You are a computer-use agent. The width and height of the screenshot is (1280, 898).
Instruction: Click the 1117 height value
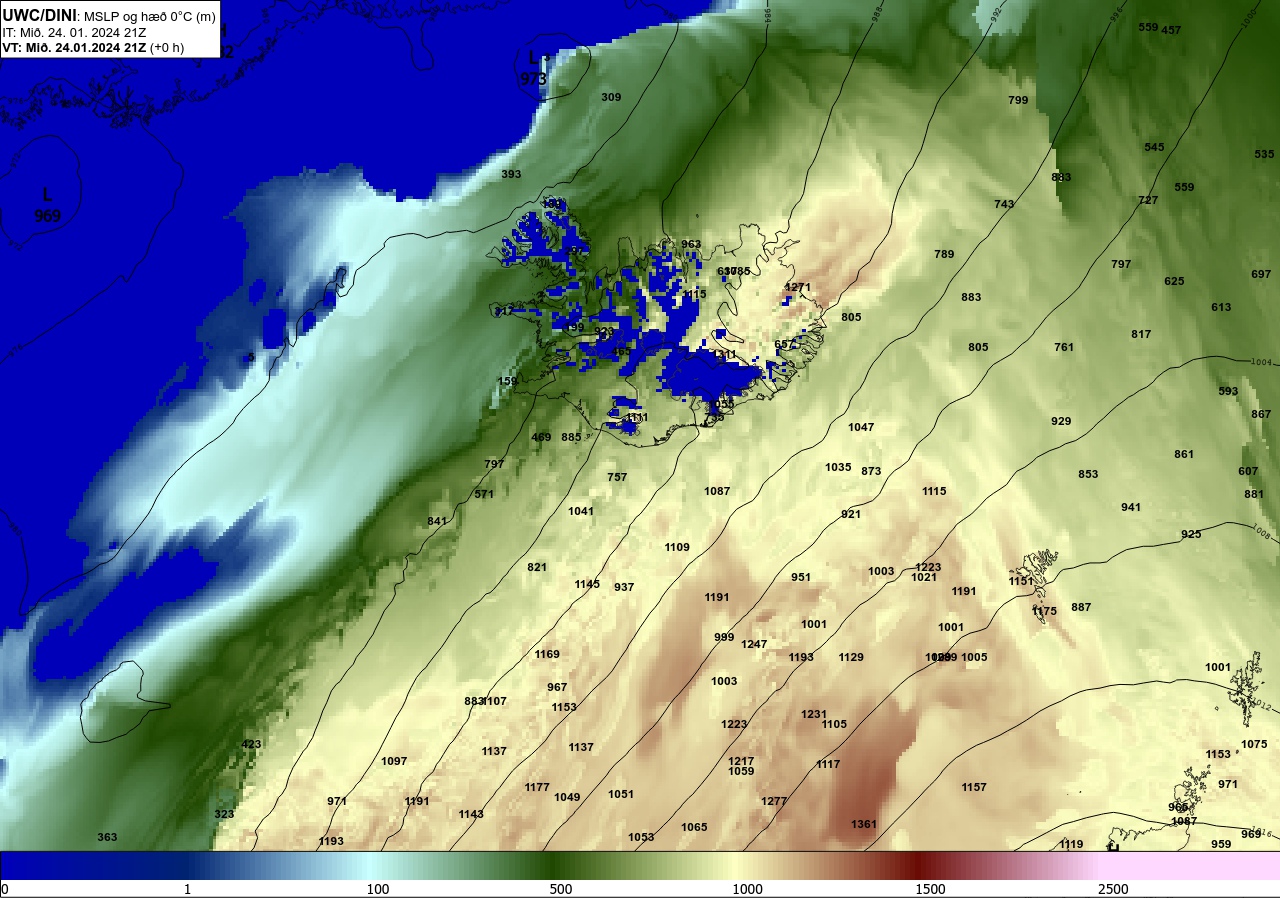828,764
